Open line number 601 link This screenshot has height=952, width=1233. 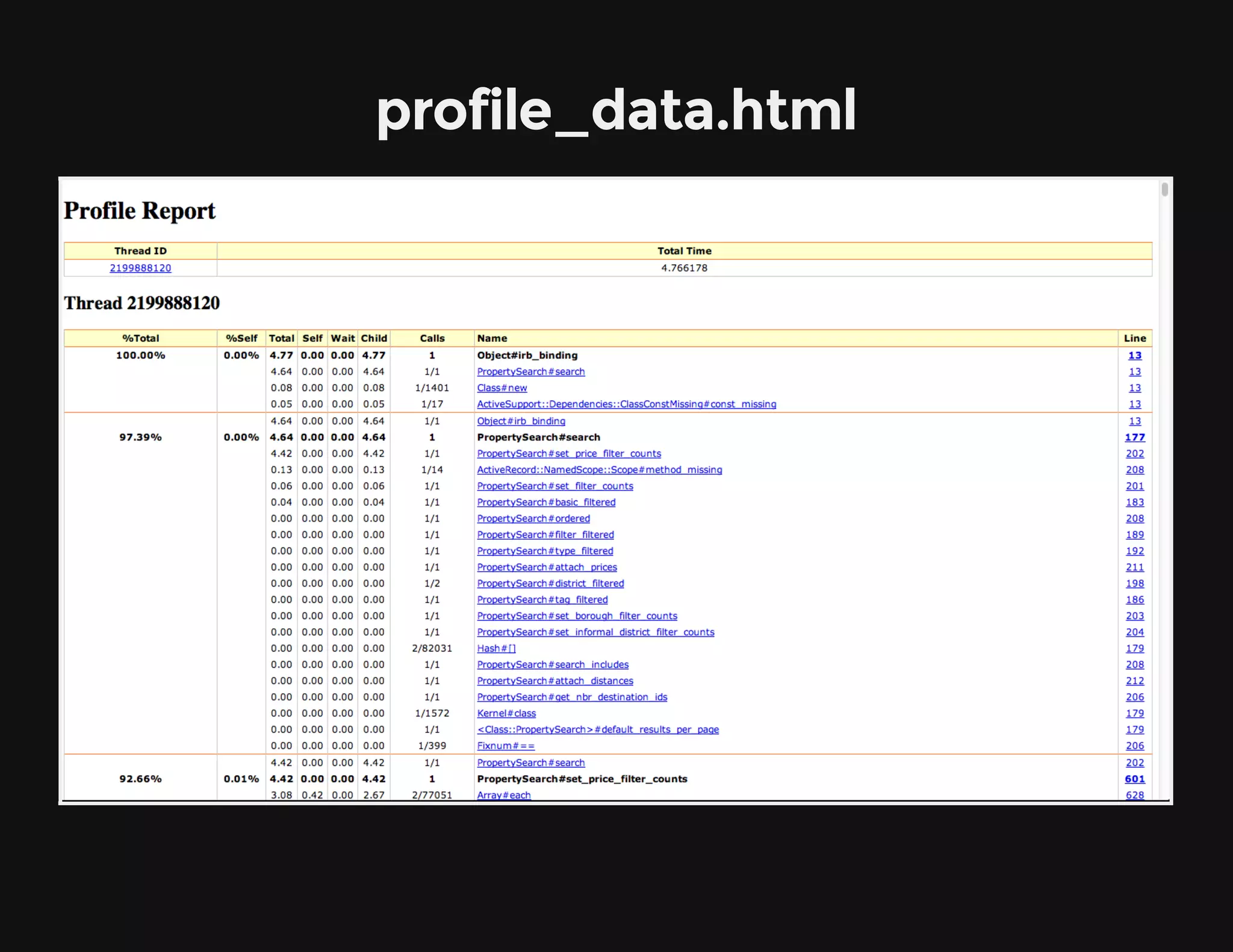click(x=1135, y=779)
